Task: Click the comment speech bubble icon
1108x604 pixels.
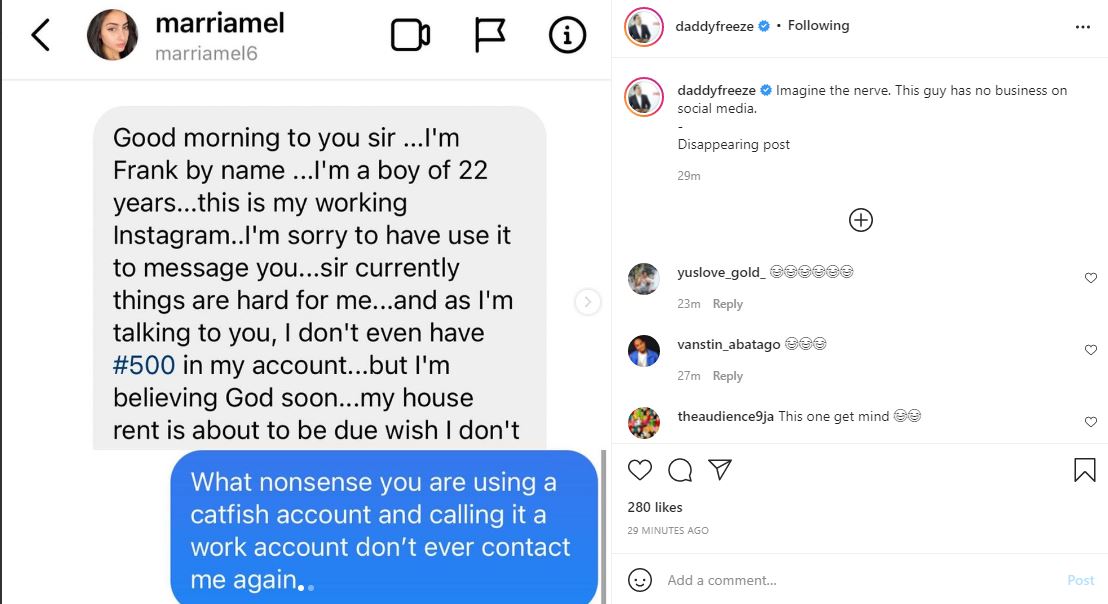Action: click(x=680, y=470)
